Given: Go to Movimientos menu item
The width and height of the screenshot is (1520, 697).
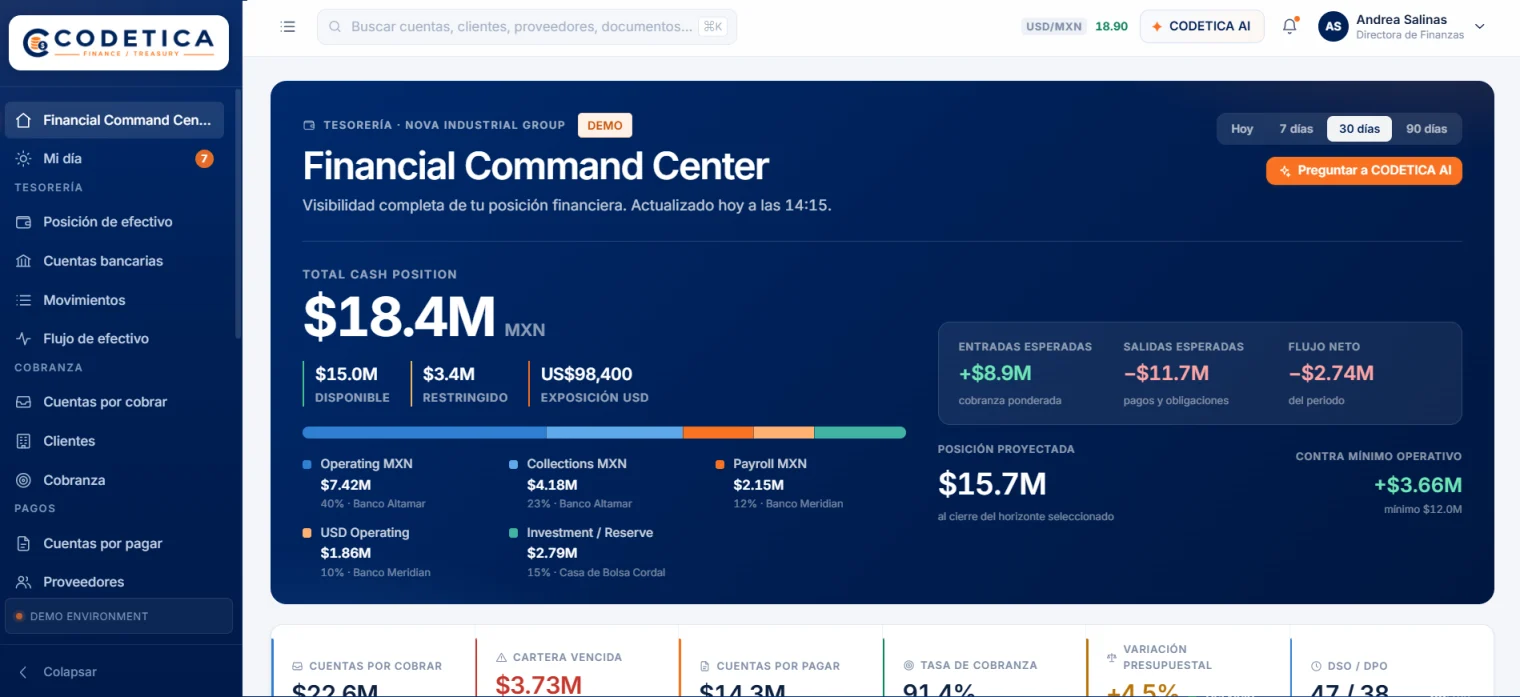Looking at the screenshot, I should pos(114,300).
